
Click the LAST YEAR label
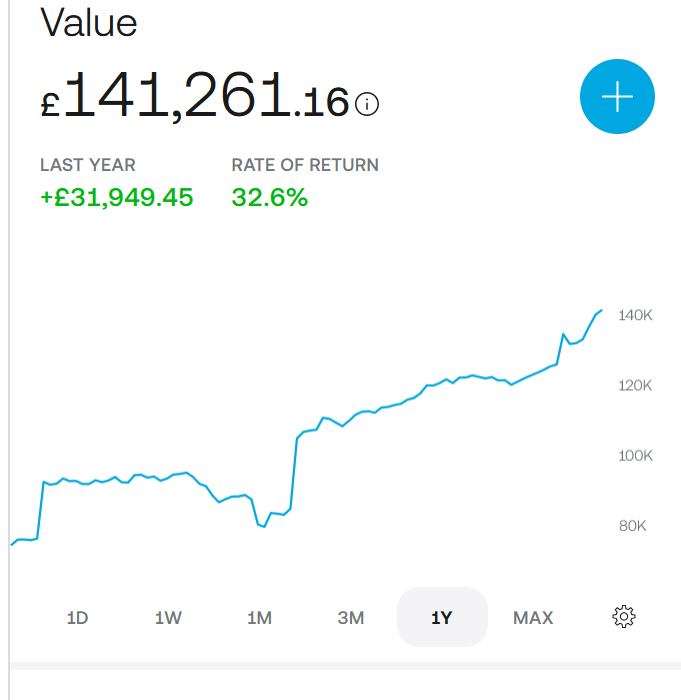[88, 165]
